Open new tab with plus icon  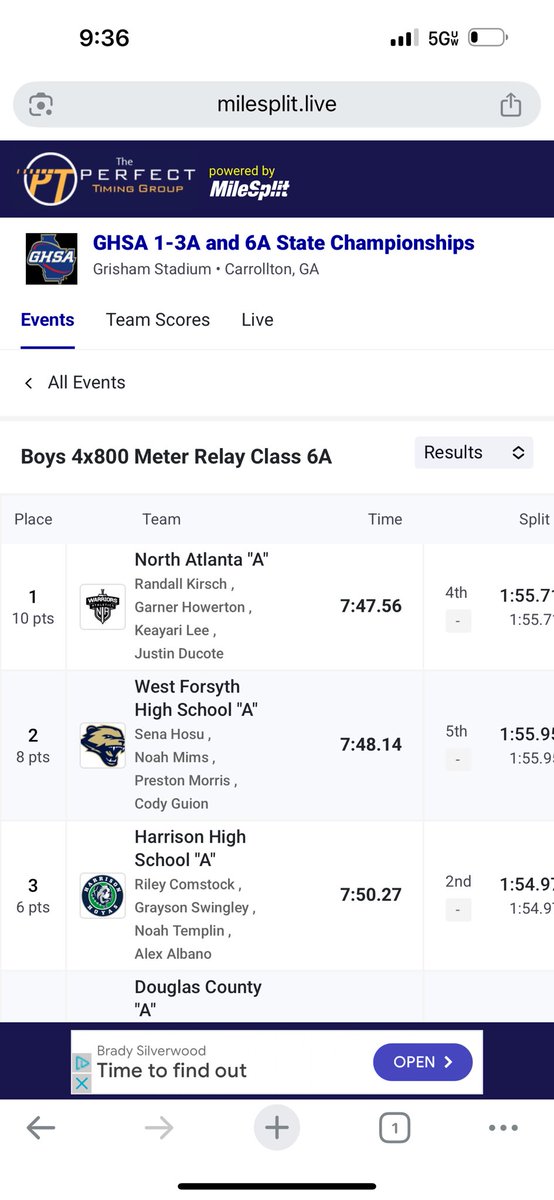click(277, 1128)
